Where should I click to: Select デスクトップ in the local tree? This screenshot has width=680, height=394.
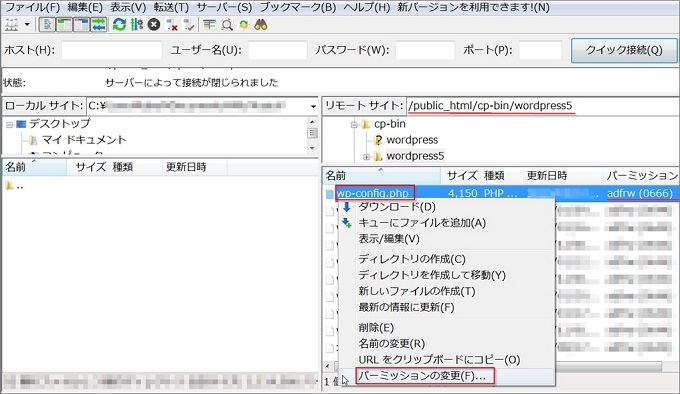[60, 124]
